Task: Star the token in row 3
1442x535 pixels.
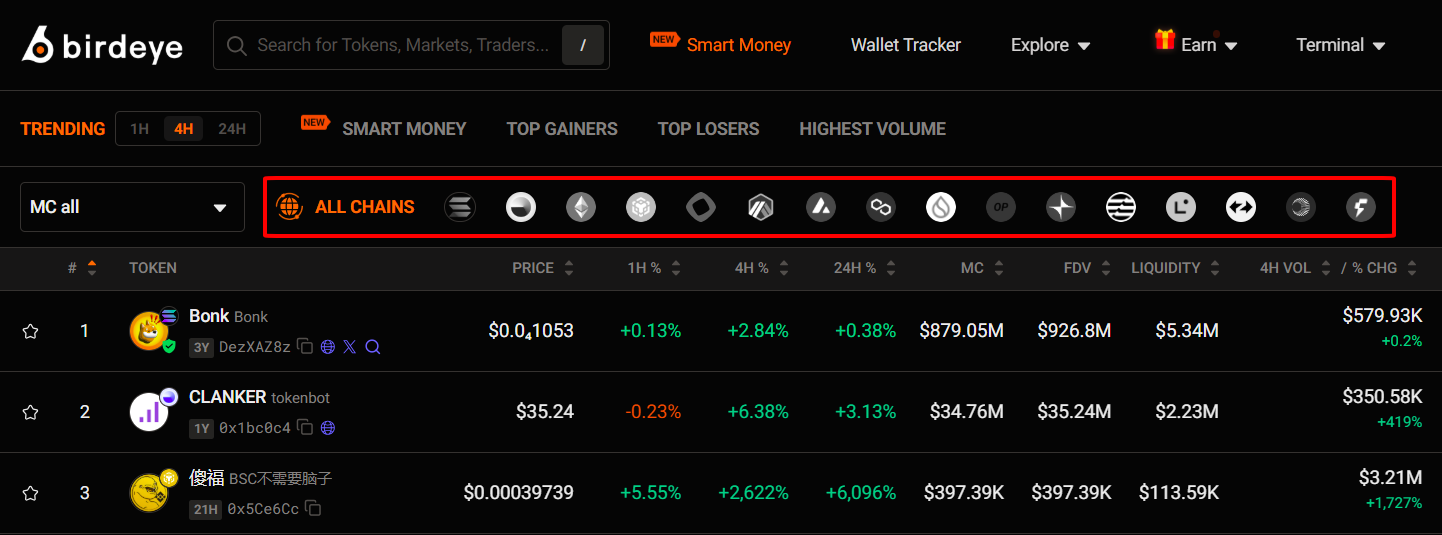Action: 30,493
